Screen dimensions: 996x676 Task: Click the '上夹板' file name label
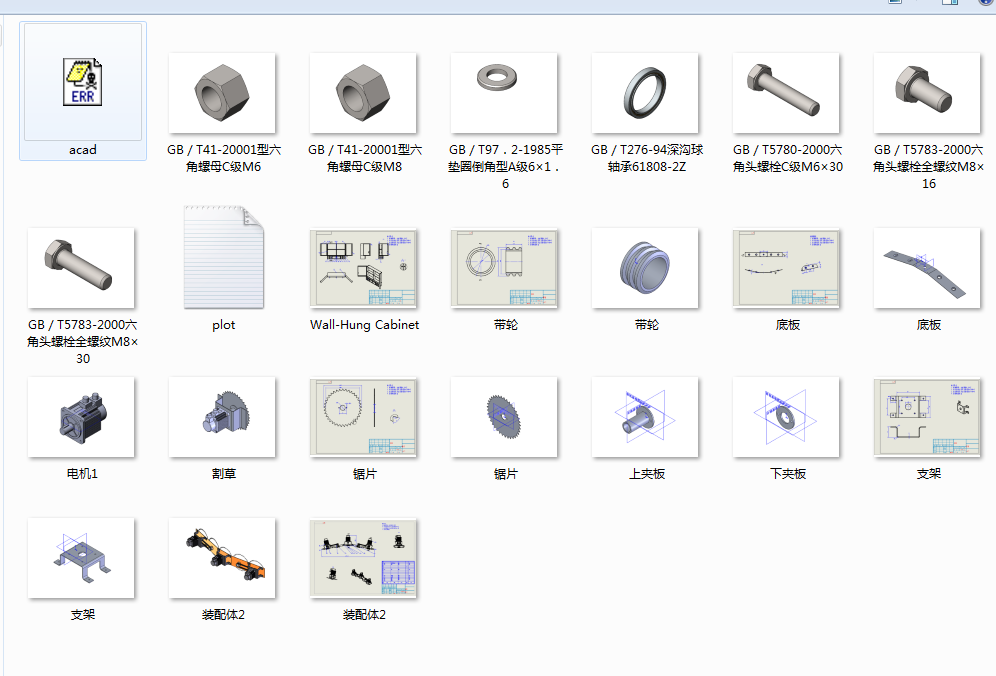pos(647,474)
